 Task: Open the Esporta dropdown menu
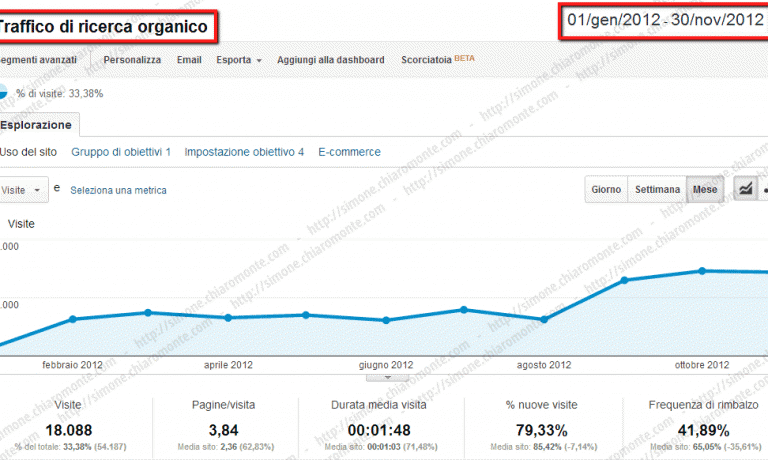[x=239, y=60]
